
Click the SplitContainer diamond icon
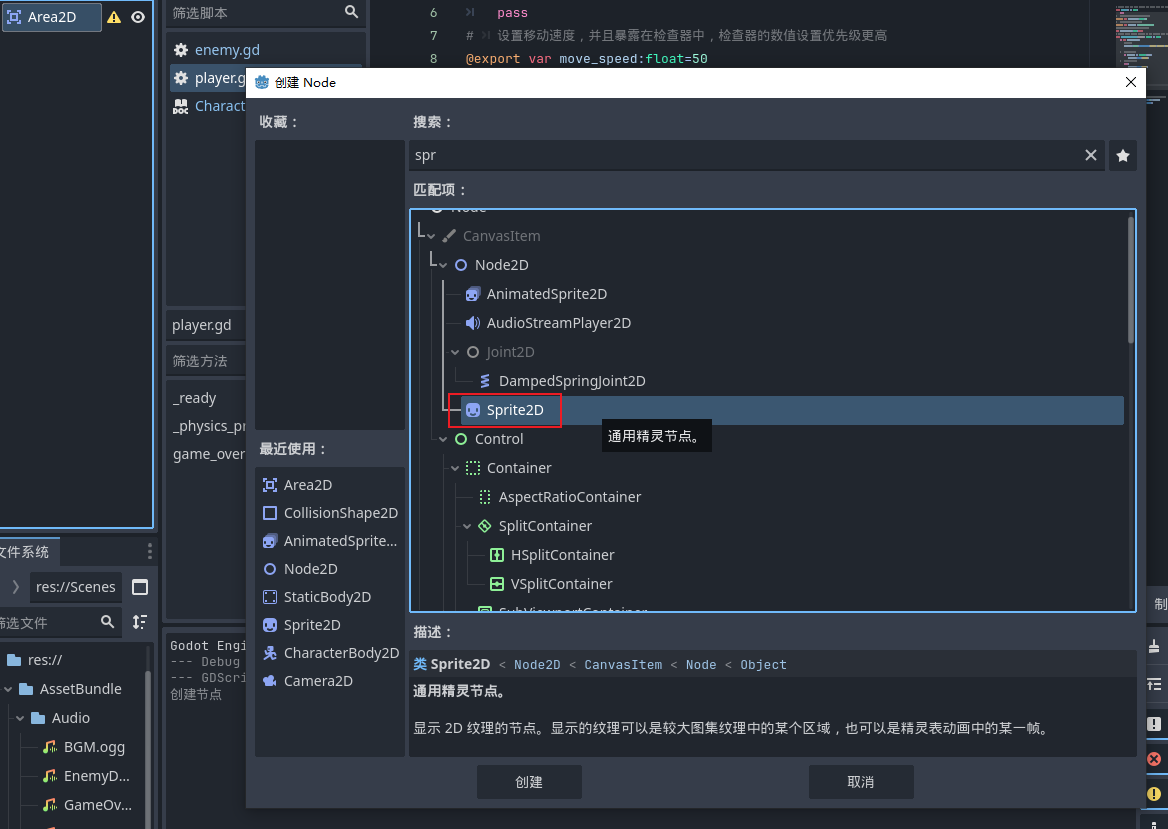tap(485, 526)
